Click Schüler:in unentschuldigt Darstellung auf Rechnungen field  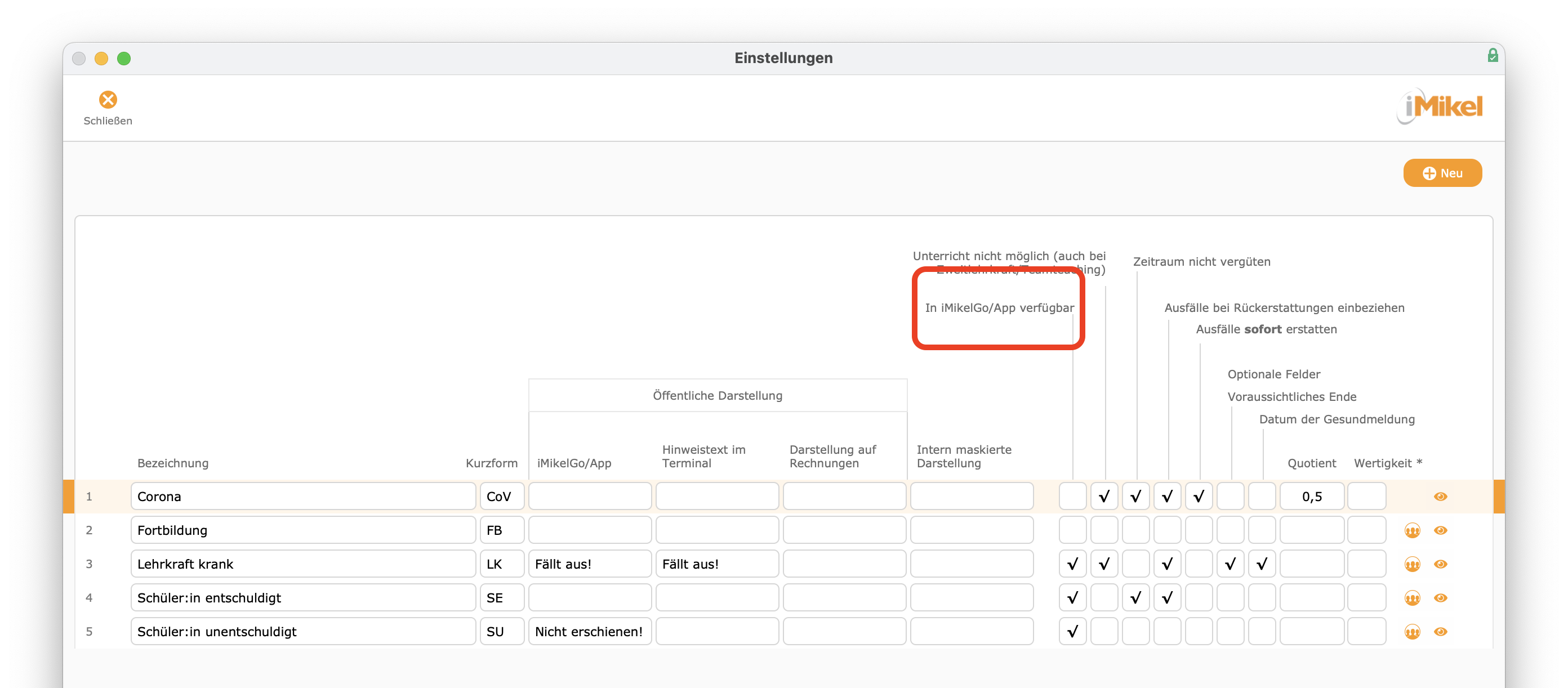point(844,632)
